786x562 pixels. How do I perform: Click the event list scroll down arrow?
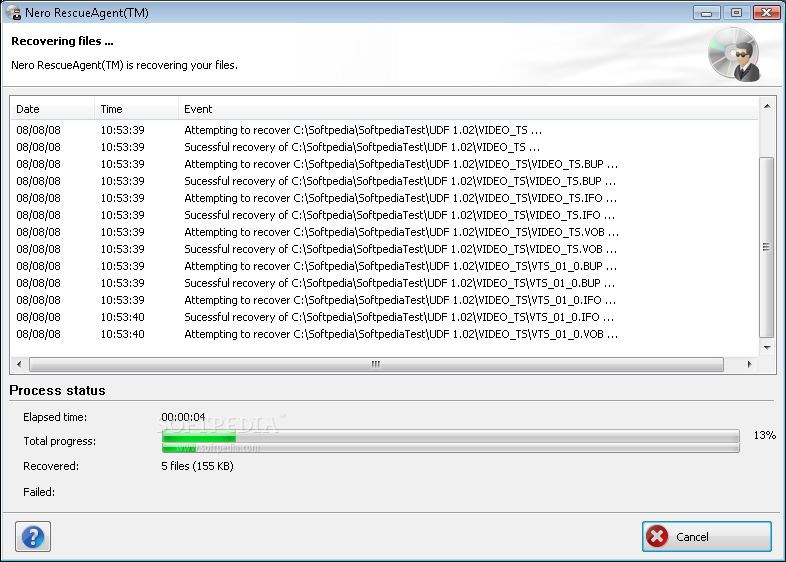pyautogui.click(x=767, y=347)
